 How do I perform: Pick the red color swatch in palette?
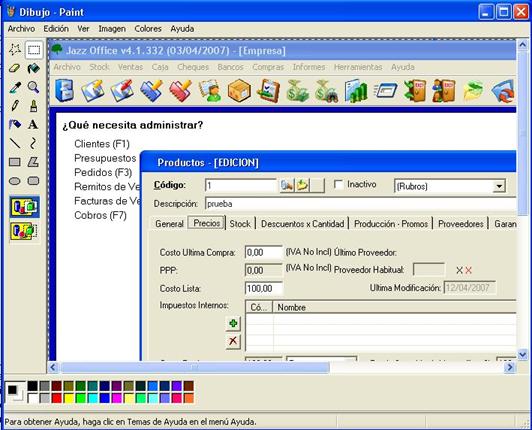coord(57,398)
